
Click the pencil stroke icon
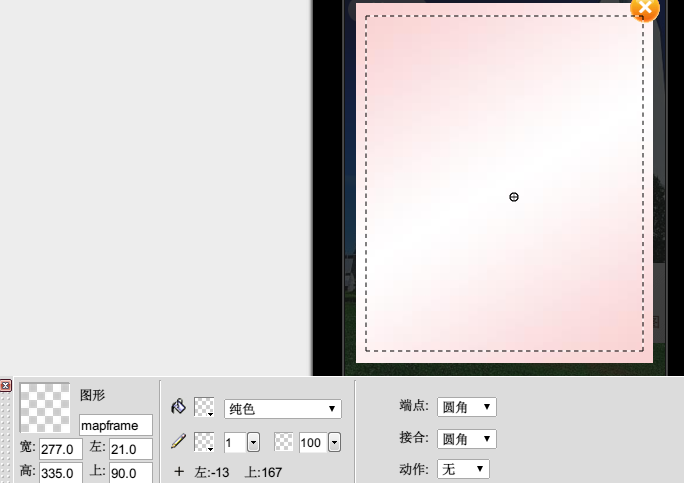pos(178,440)
